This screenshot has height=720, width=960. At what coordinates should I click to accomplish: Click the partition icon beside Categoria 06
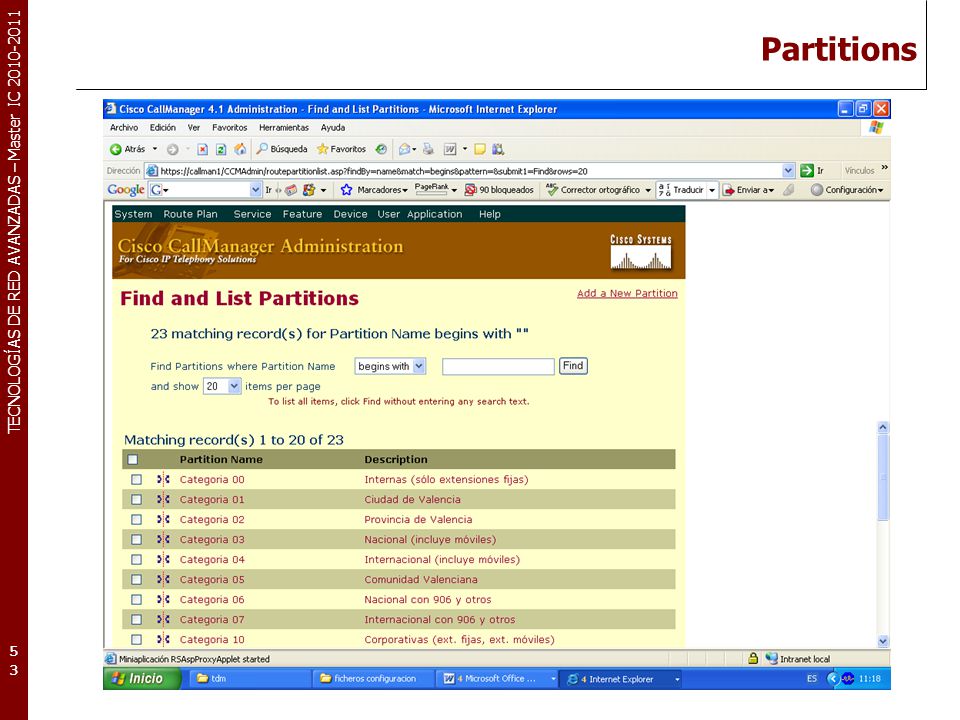coord(163,599)
